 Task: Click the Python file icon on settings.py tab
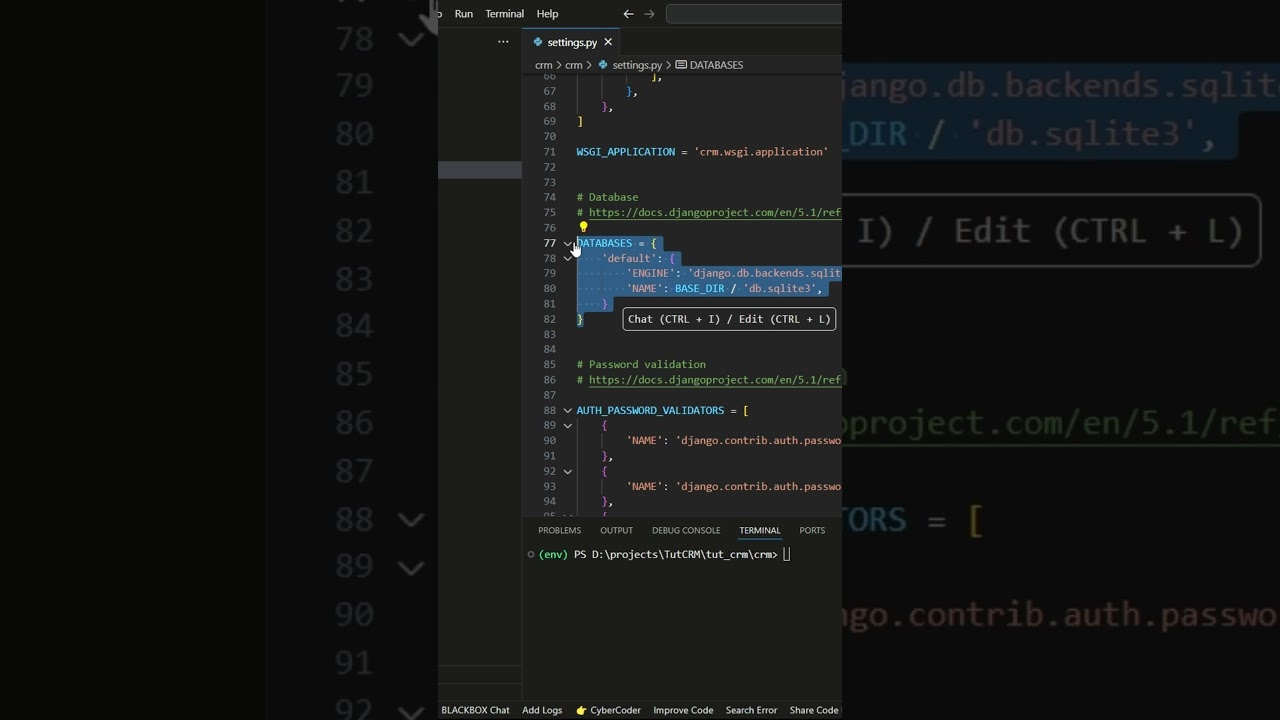[x=538, y=42]
